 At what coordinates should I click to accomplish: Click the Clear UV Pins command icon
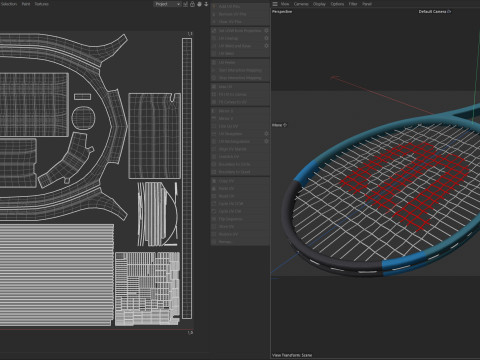pyautogui.click(x=214, y=22)
